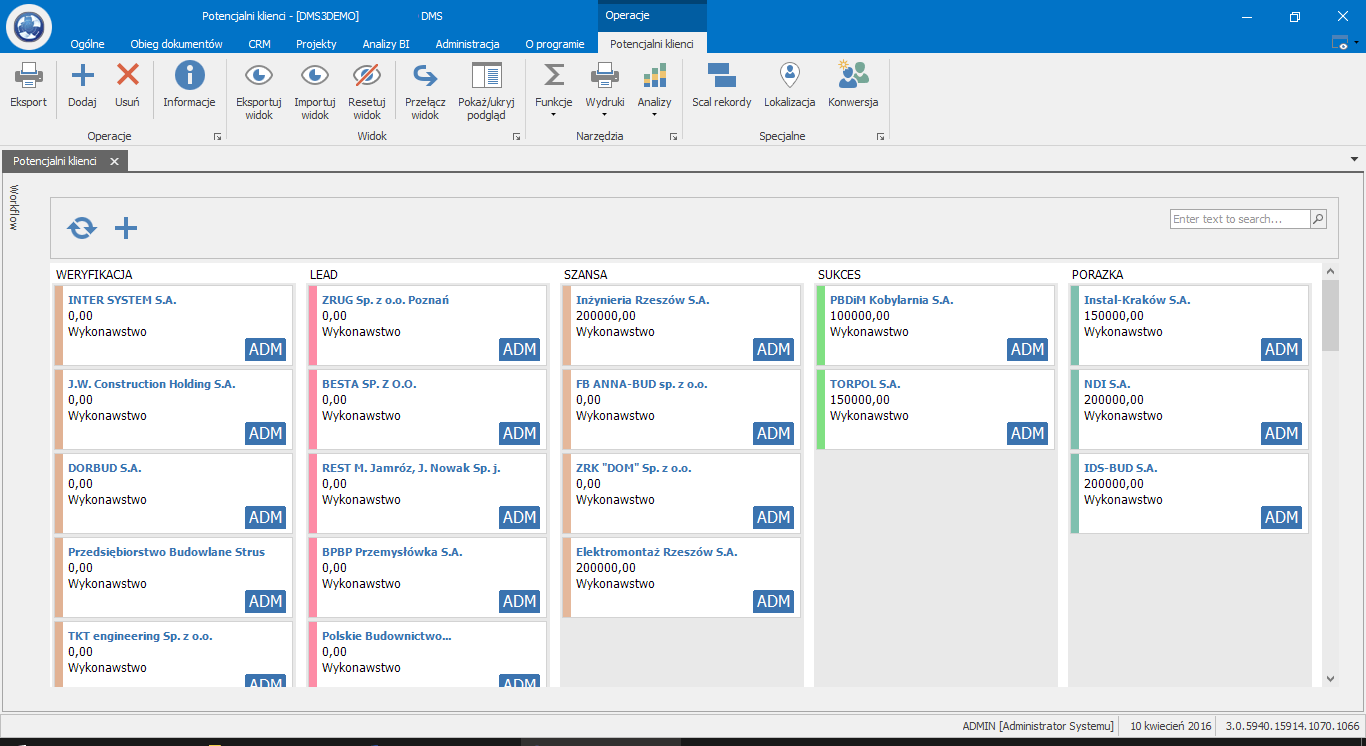Viewport: 1366px width, 746px height.
Task: Click Przełącz widok arrow icon
Action: click(x=425, y=75)
